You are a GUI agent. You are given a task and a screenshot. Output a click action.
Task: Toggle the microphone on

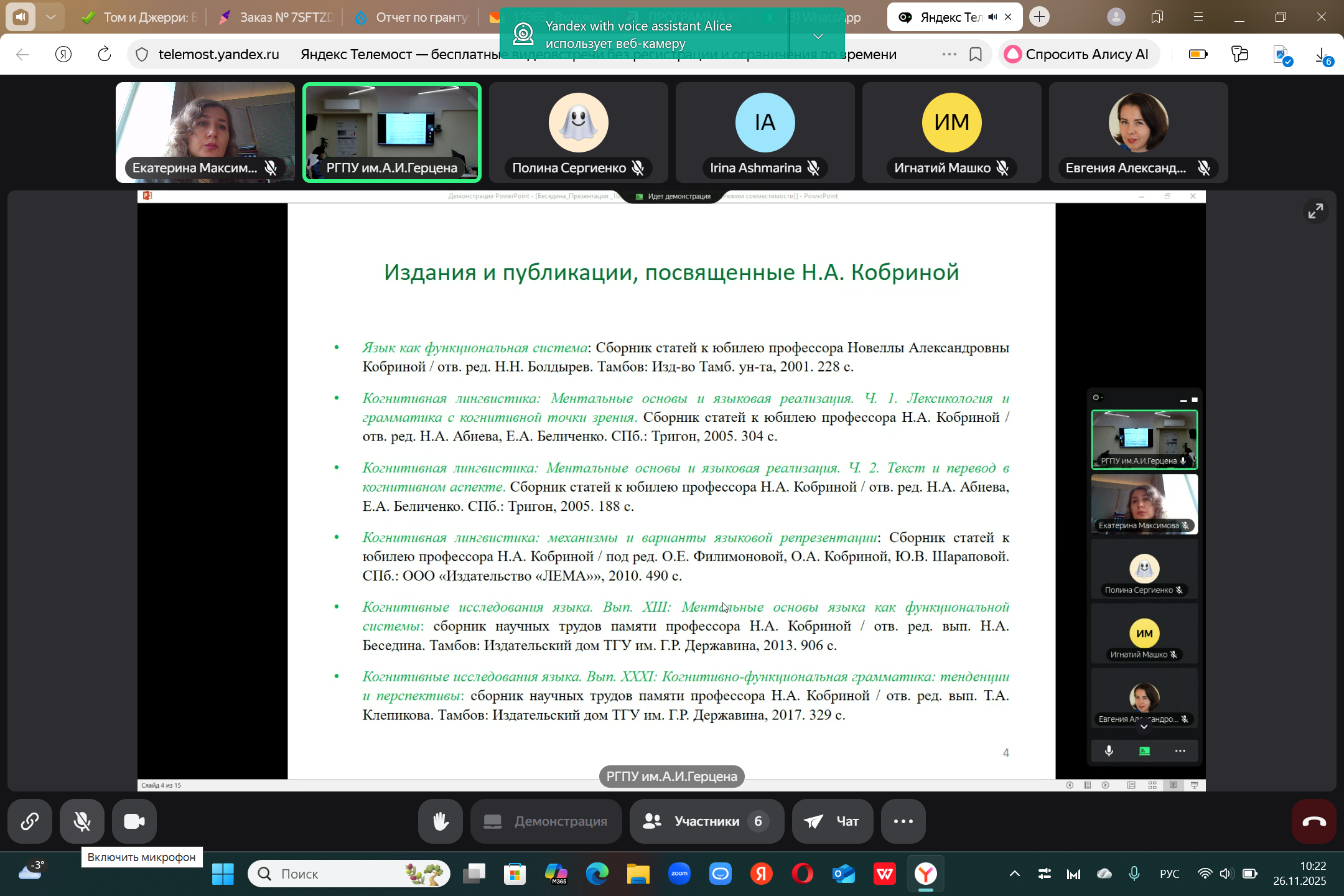(82, 821)
